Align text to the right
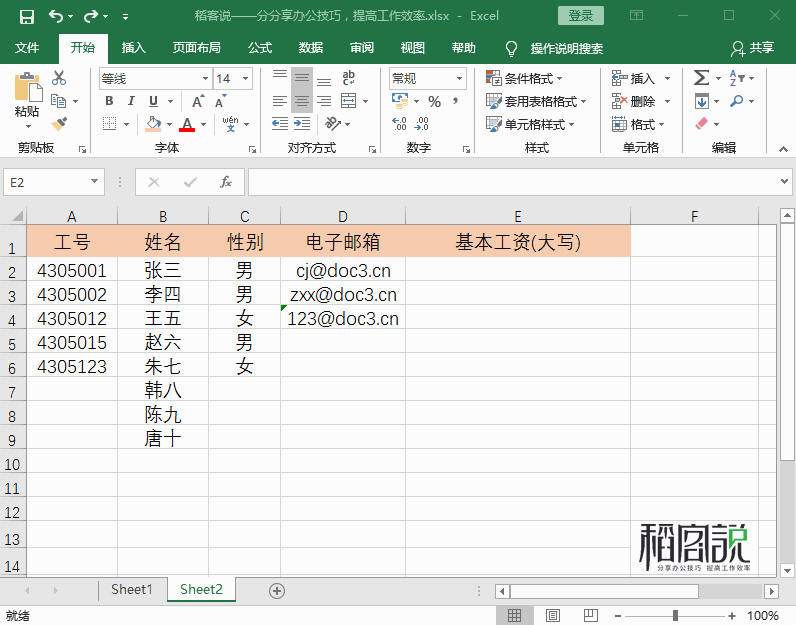 point(324,101)
